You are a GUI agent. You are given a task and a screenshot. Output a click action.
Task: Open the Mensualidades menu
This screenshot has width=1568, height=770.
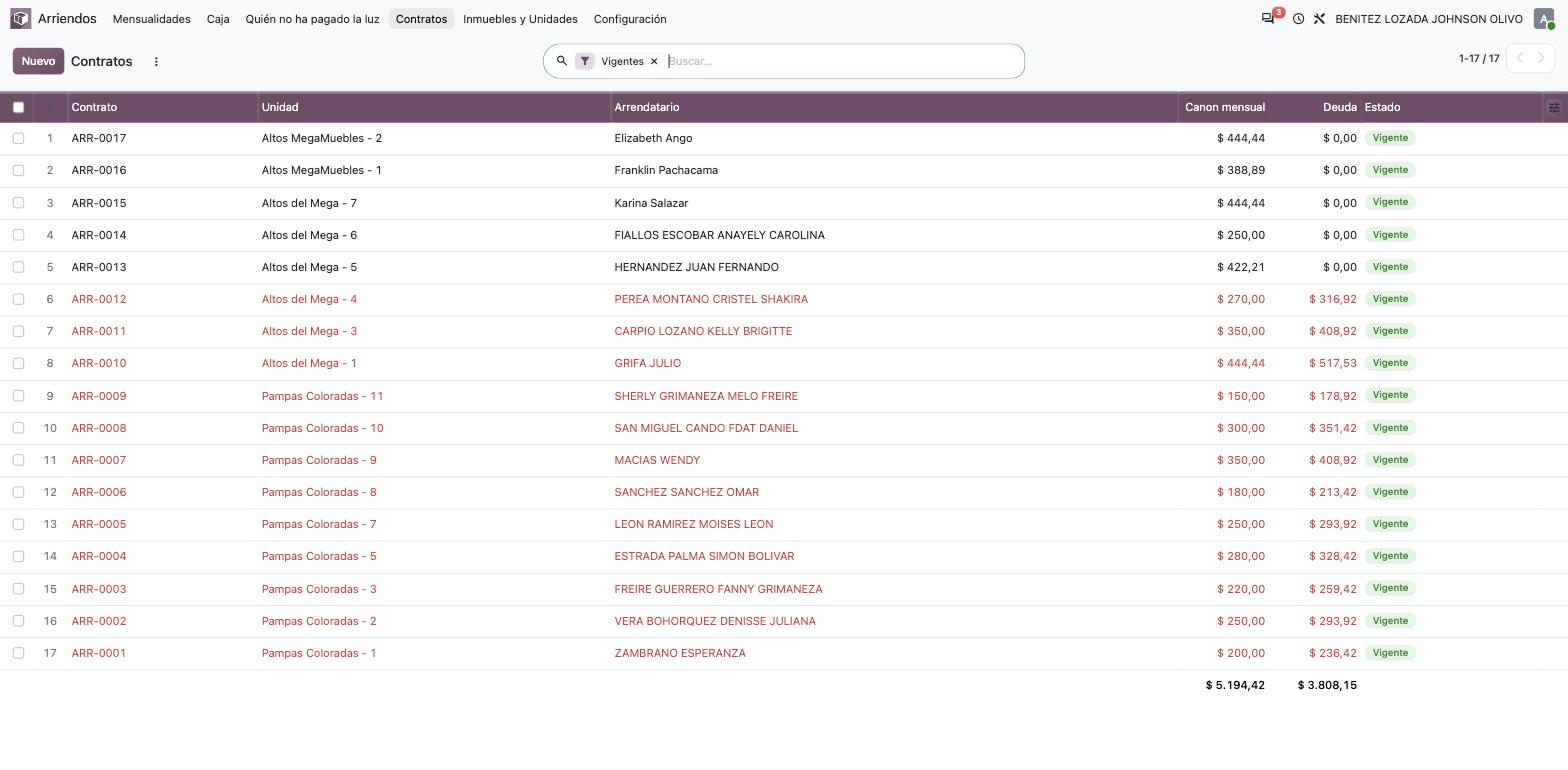point(152,19)
